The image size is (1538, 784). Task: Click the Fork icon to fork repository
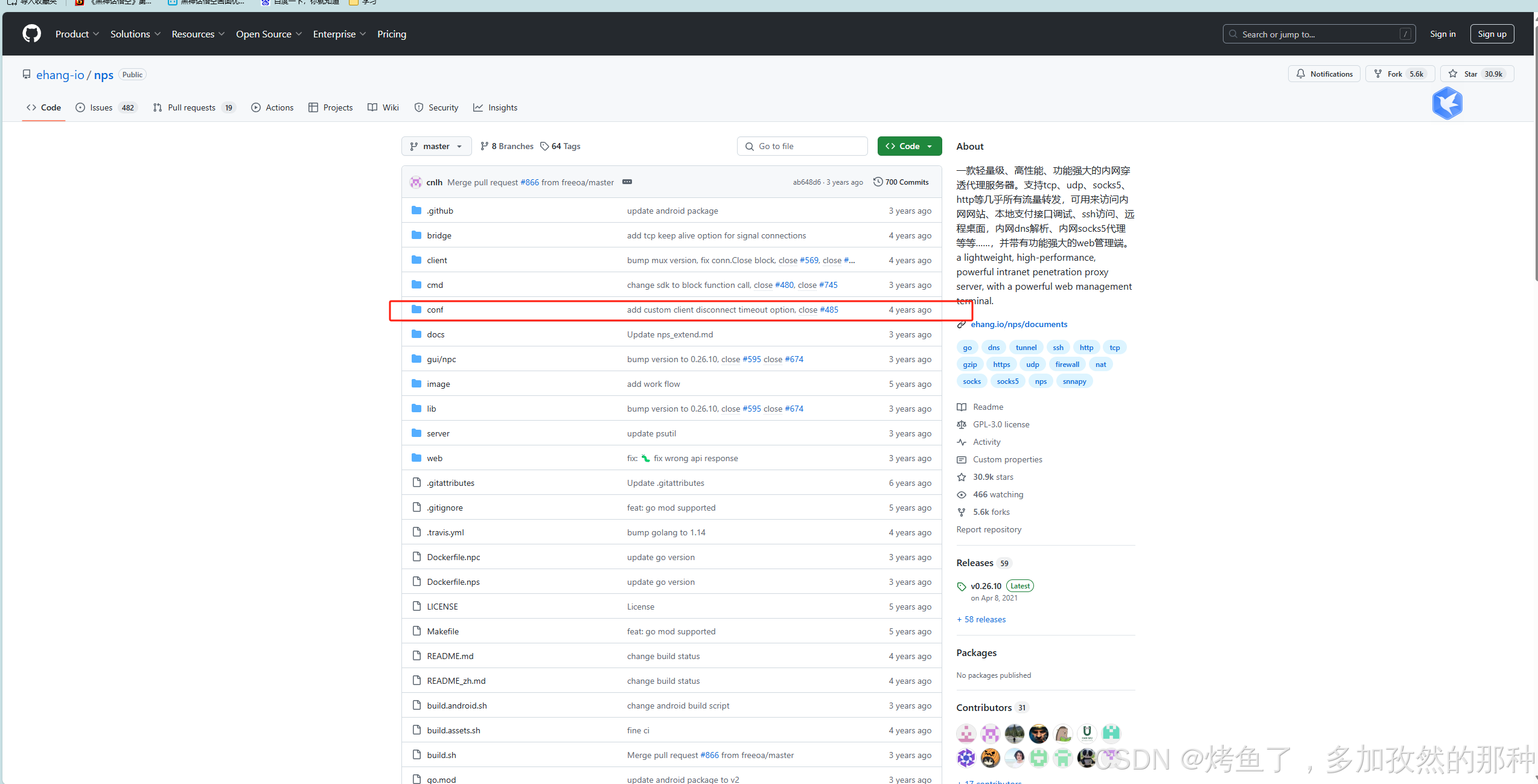tap(1378, 73)
